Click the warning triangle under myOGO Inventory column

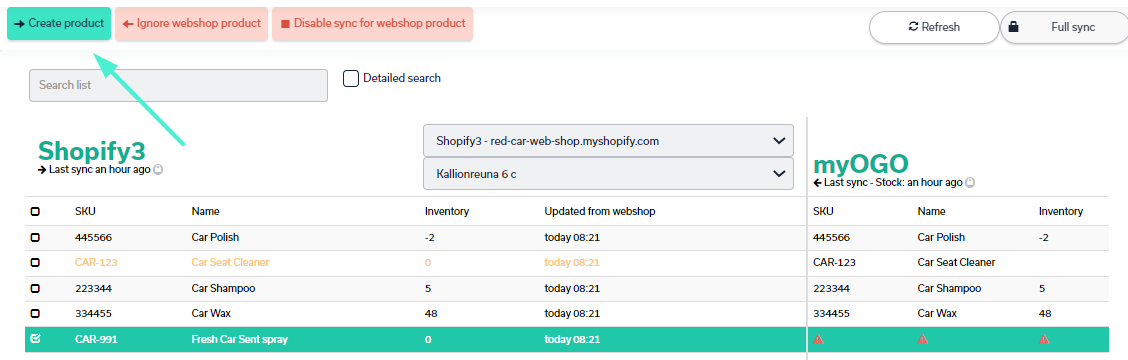pyautogui.click(x=1044, y=339)
